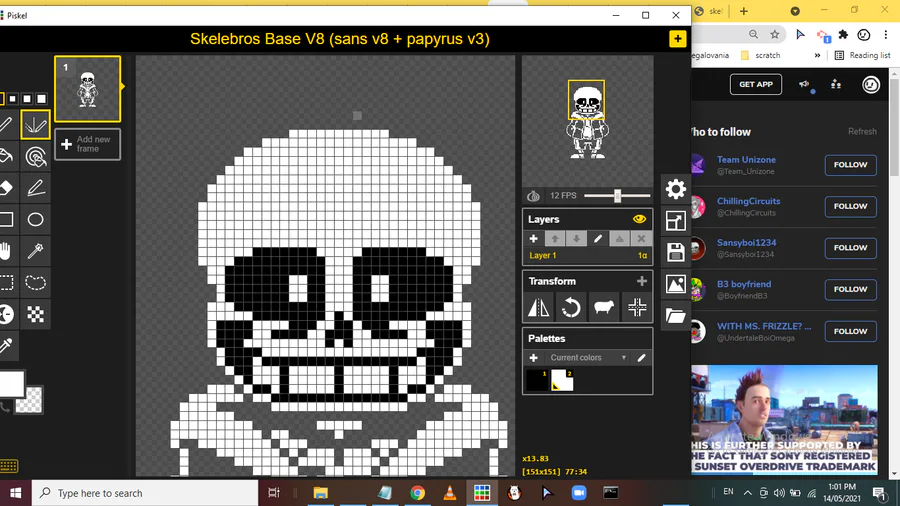Open the resize canvas panel

pyautogui.click(x=676, y=220)
